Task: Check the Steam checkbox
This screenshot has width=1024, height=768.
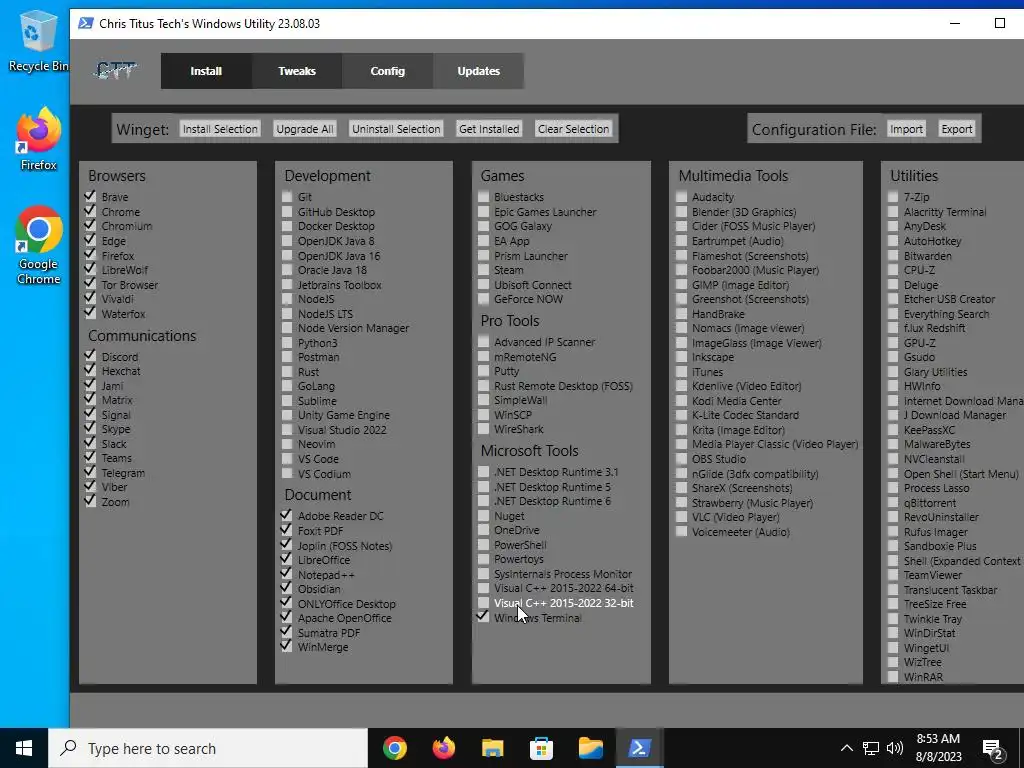Action: pyautogui.click(x=483, y=269)
